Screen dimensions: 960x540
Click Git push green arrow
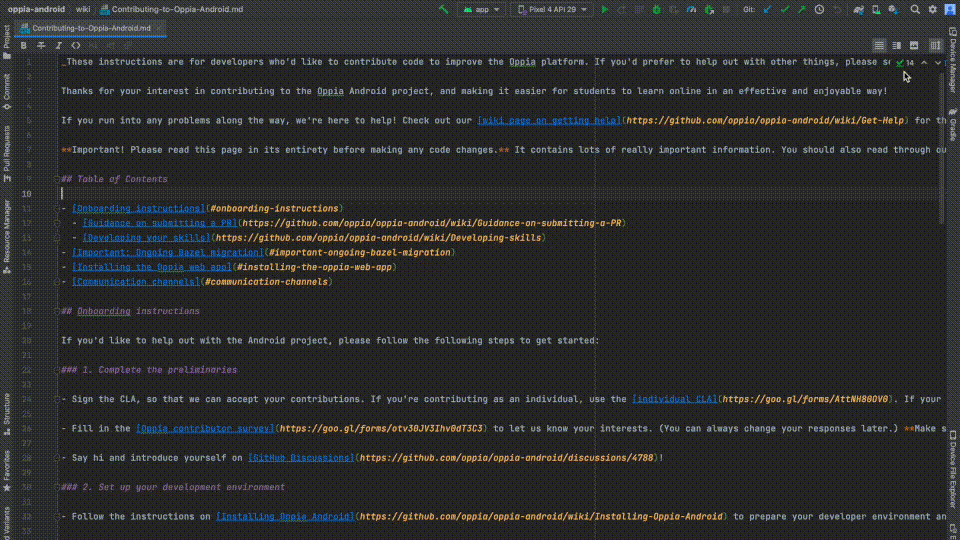coord(801,9)
